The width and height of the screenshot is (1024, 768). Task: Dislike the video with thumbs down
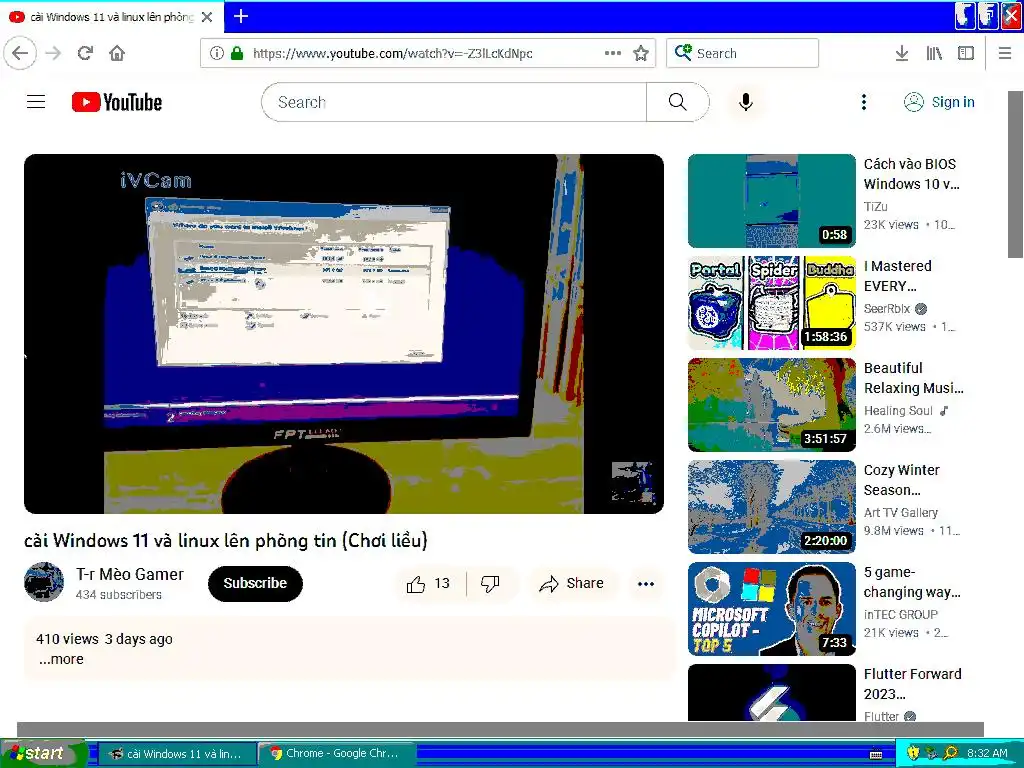coord(490,583)
